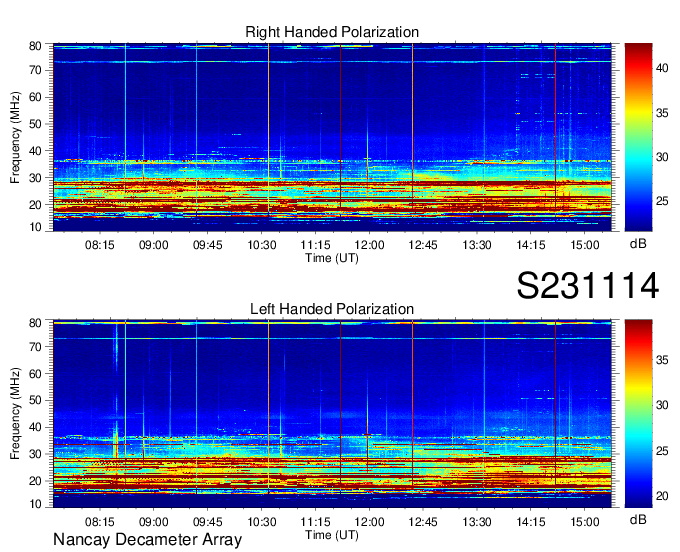Click the 08:15 time tick on Right Handed plot
Viewport: 680px width, 552px height.
[x=100, y=245]
